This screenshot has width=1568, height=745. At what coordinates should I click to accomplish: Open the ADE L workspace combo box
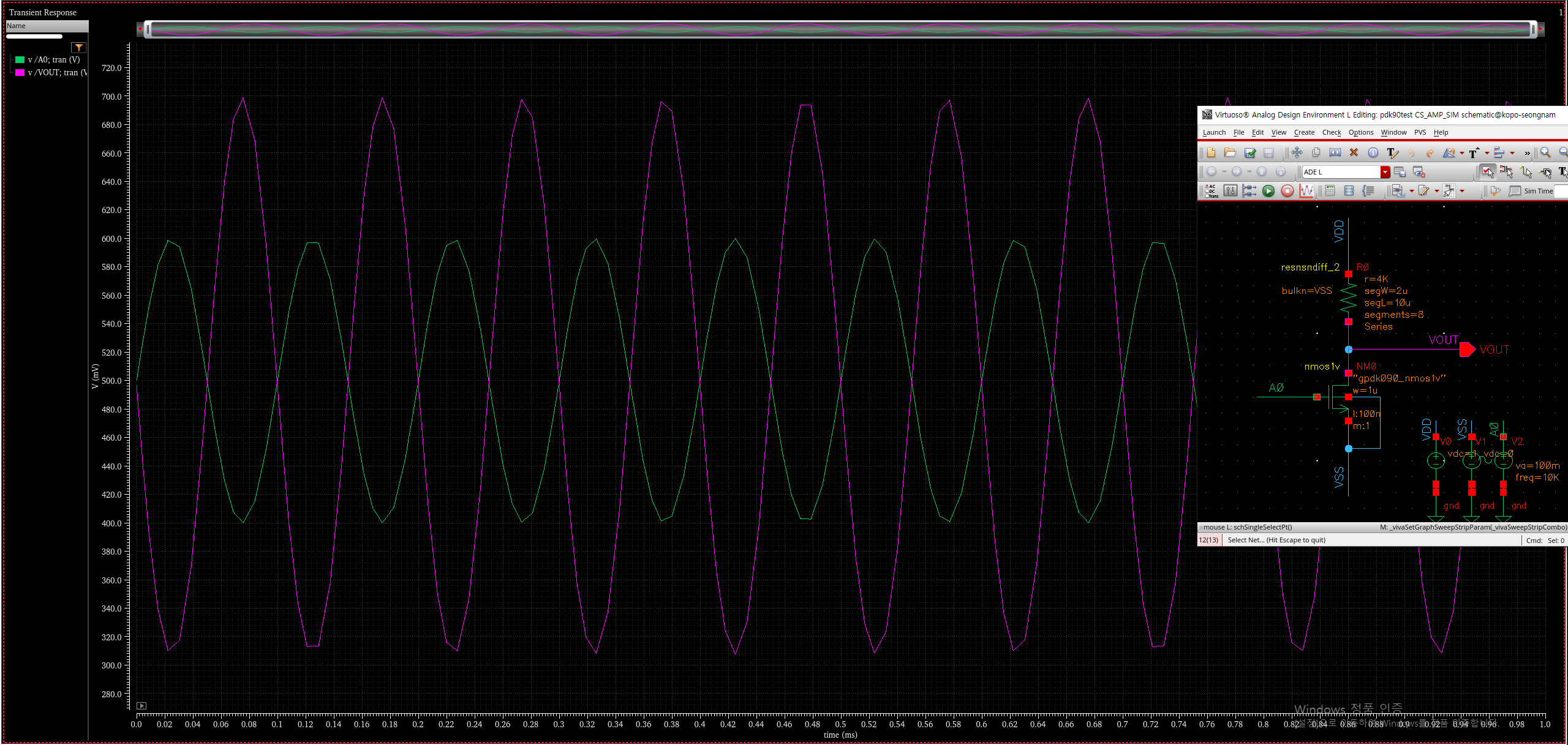1346,172
